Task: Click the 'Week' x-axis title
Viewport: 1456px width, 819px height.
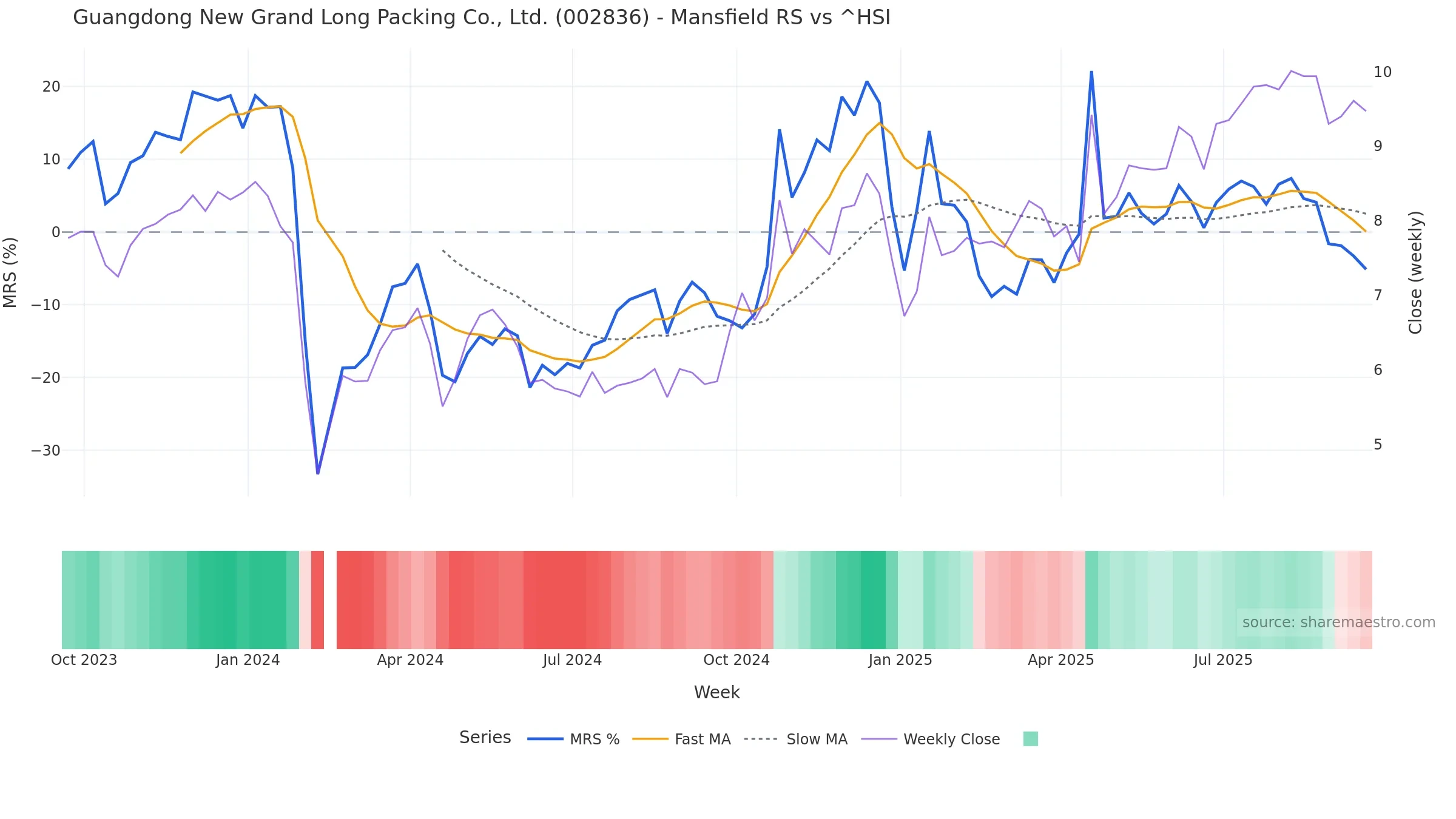Action: [x=716, y=692]
